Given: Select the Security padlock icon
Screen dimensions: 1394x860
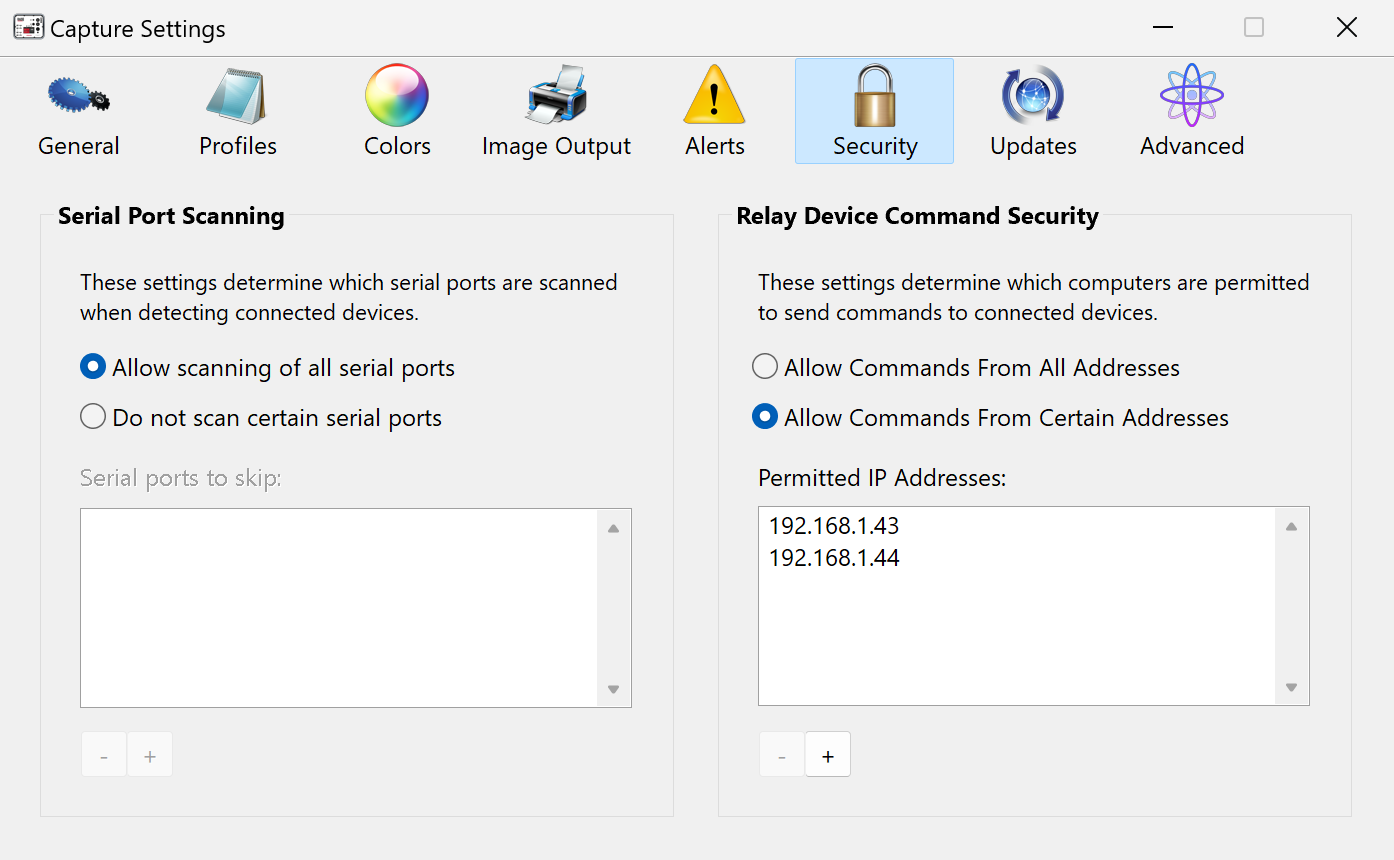Looking at the screenshot, I should pos(874,97).
